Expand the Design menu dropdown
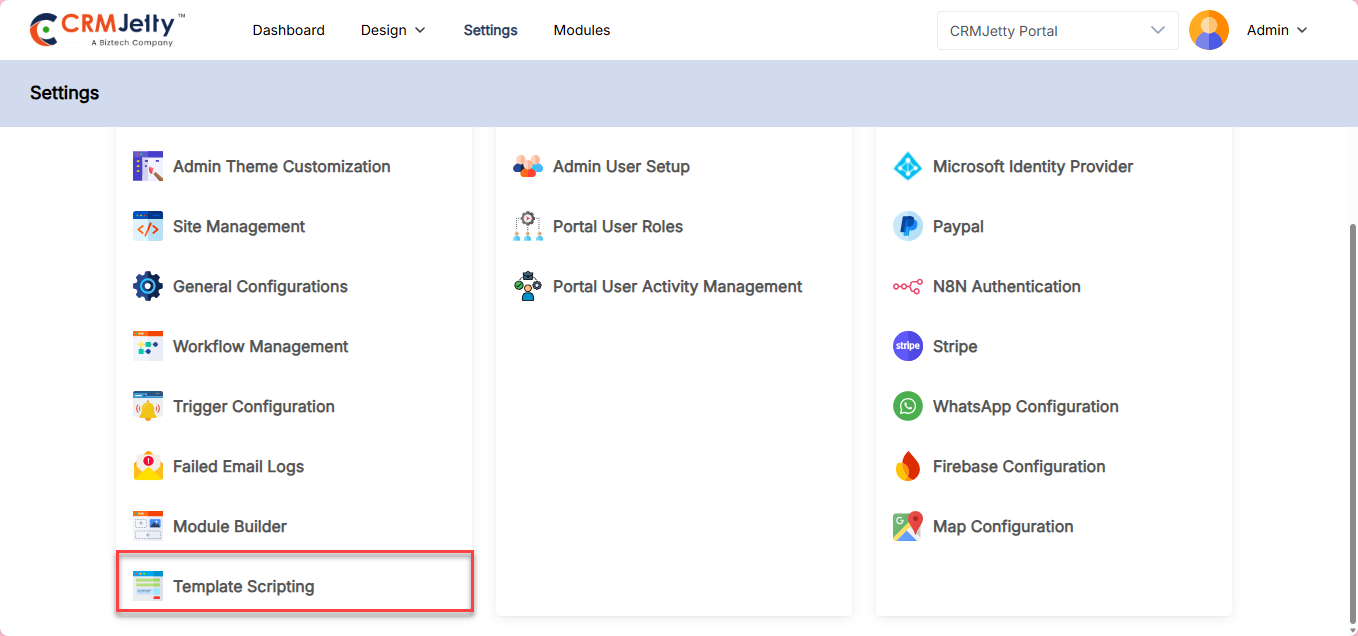Viewport: 1358px width, 636px height. [393, 30]
